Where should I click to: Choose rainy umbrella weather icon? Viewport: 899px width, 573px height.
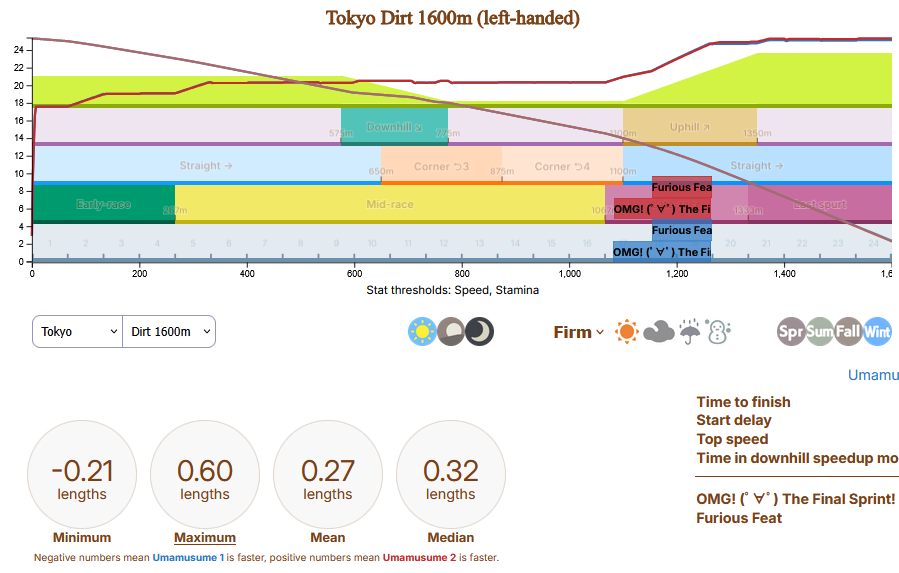coord(690,332)
